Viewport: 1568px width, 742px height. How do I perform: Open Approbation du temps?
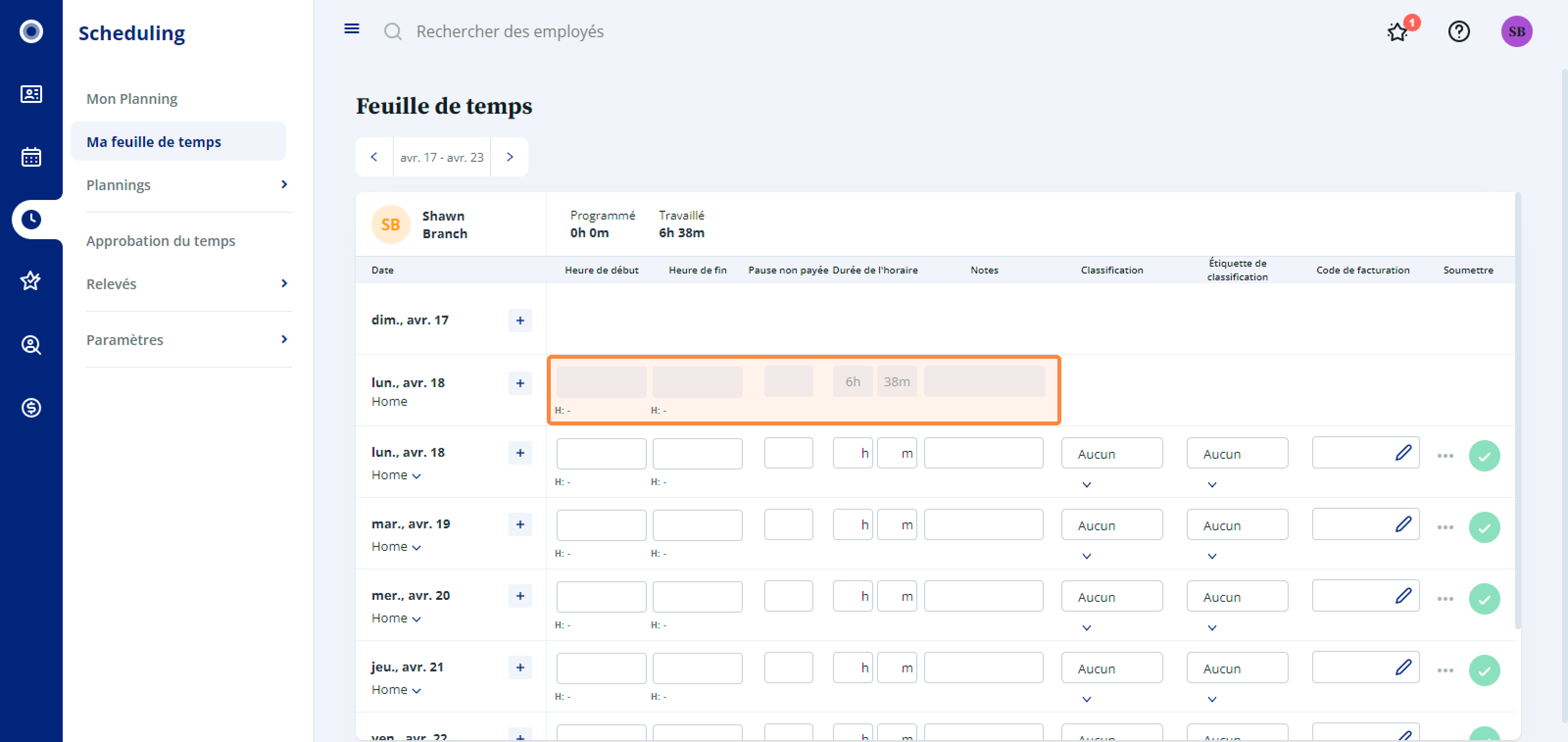161,241
